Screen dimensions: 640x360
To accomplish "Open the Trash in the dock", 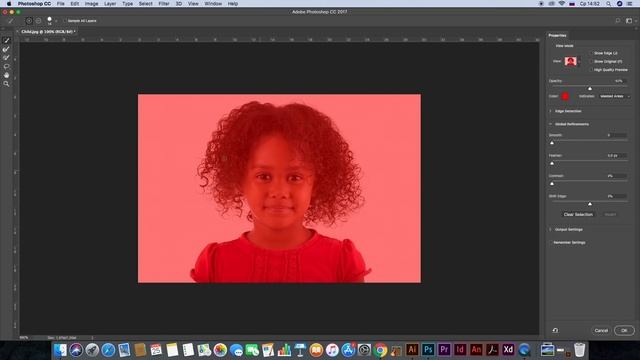I will (579, 350).
